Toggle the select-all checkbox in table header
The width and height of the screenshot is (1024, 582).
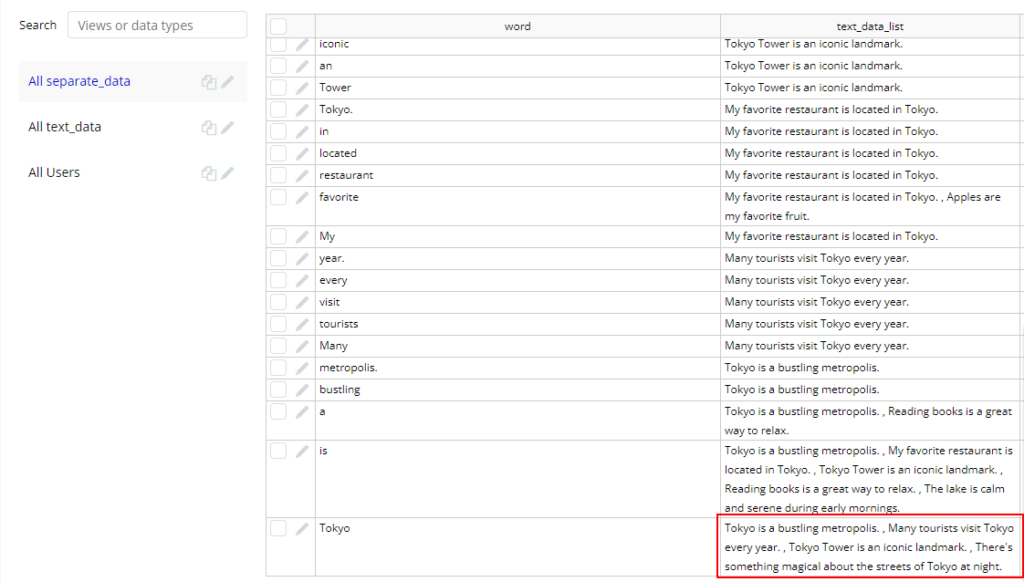(x=279, y=26)
